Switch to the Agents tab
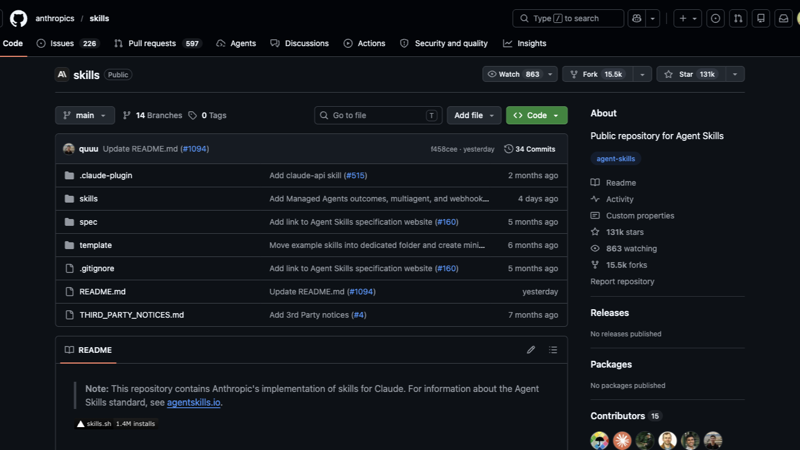This screenshot has width=800, height=450. pyautogui.click(x=236, y=43)
